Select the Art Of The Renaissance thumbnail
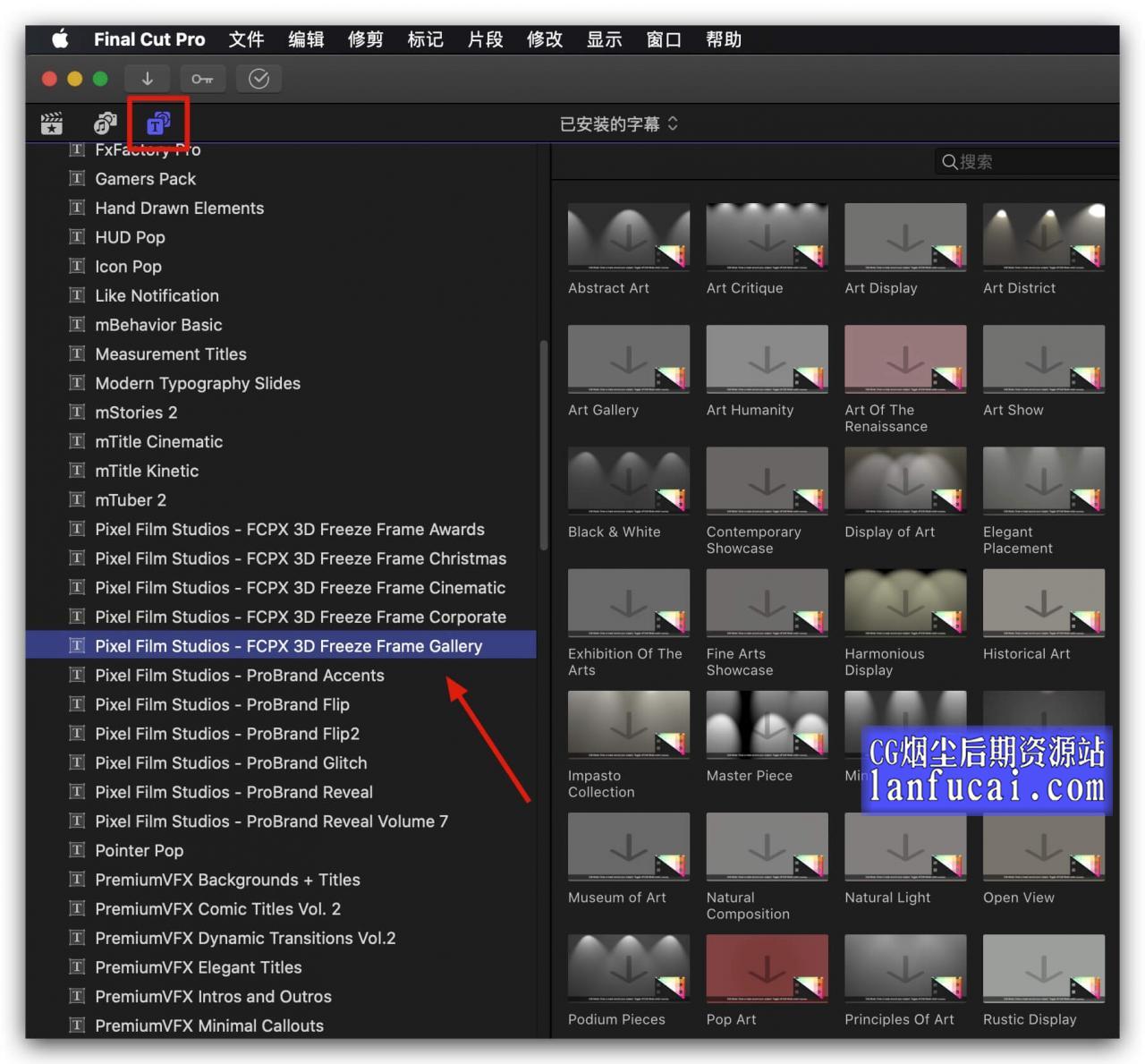This screenshot has height=1064, width=1145. point(905,359)
